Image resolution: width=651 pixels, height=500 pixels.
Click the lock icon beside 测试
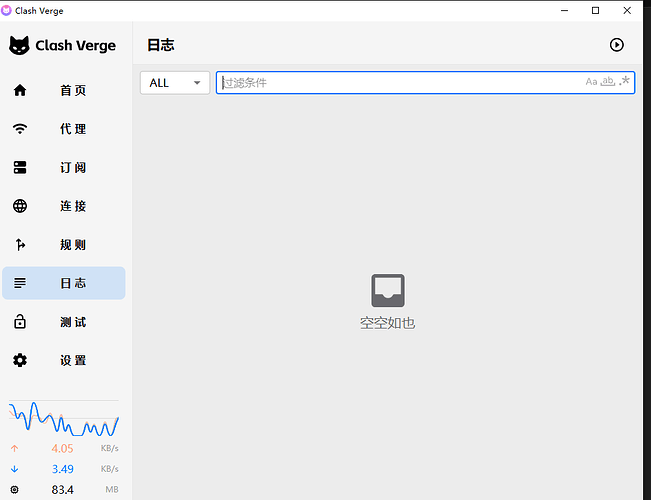coord(20,321)
